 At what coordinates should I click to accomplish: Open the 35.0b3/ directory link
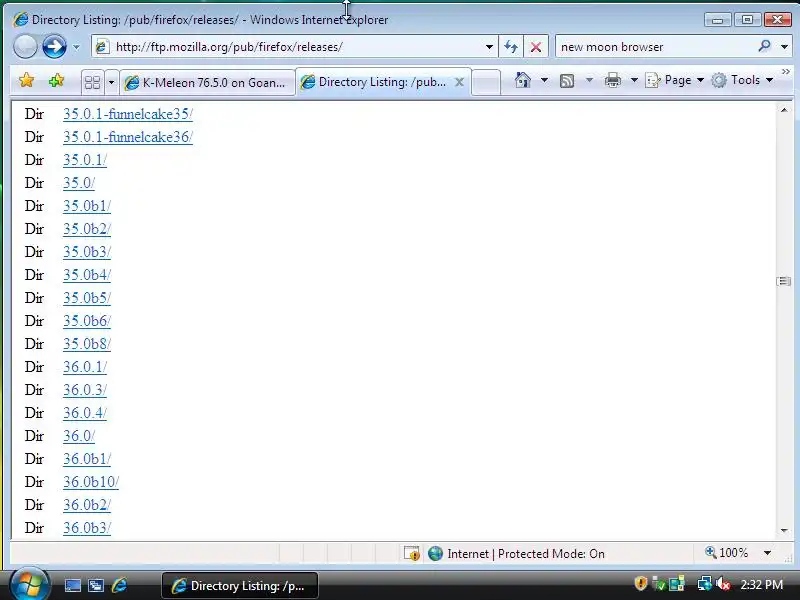tap(87, 252)
